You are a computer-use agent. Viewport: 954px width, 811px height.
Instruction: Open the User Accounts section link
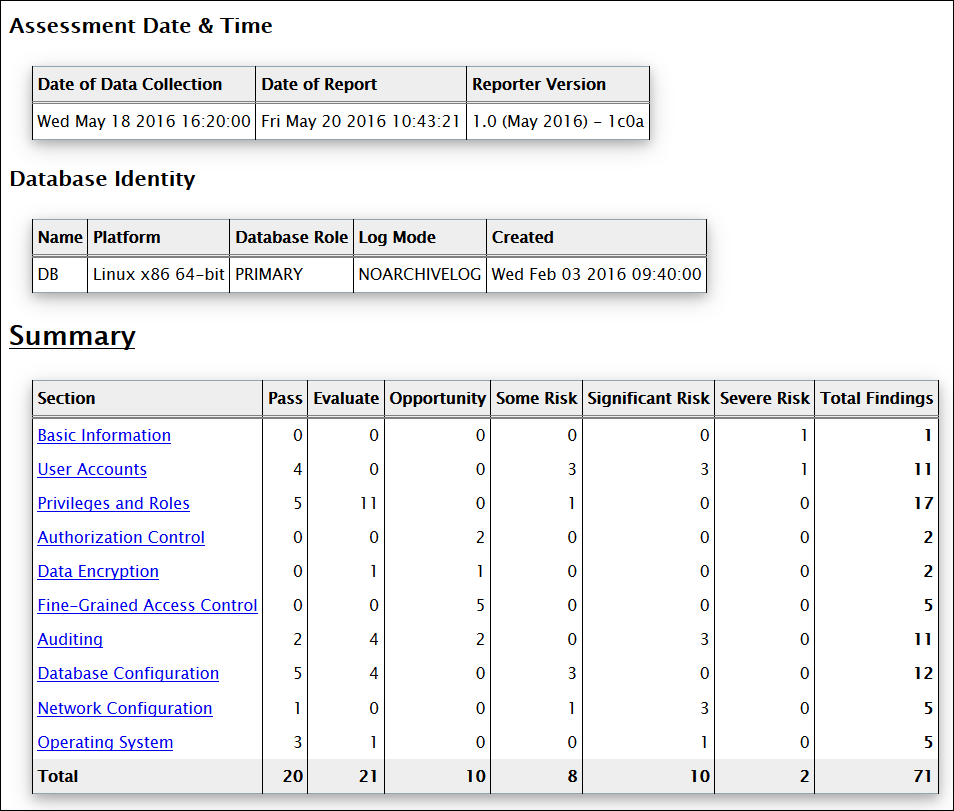pos(91,469)
